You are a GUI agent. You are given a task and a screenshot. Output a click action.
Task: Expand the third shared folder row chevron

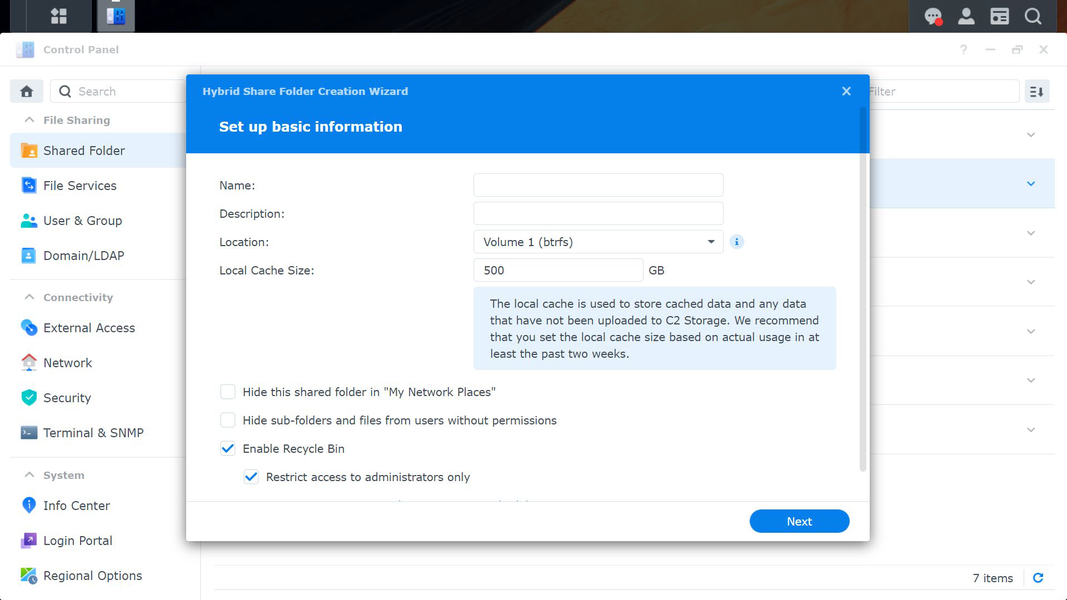[x=1031, y=233]
